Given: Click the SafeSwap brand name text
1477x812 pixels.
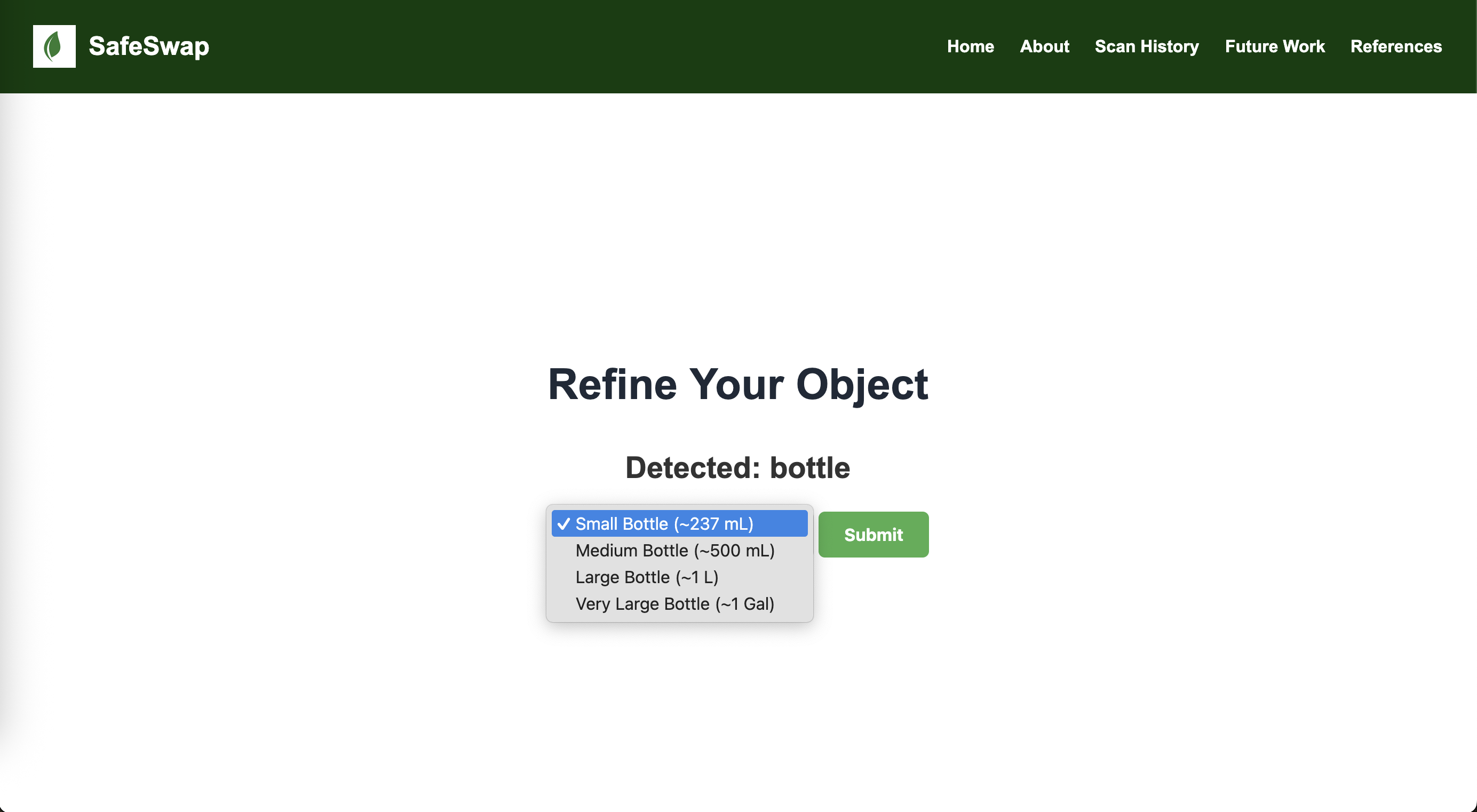Looking at the screenshot, I should click(148, 46).
